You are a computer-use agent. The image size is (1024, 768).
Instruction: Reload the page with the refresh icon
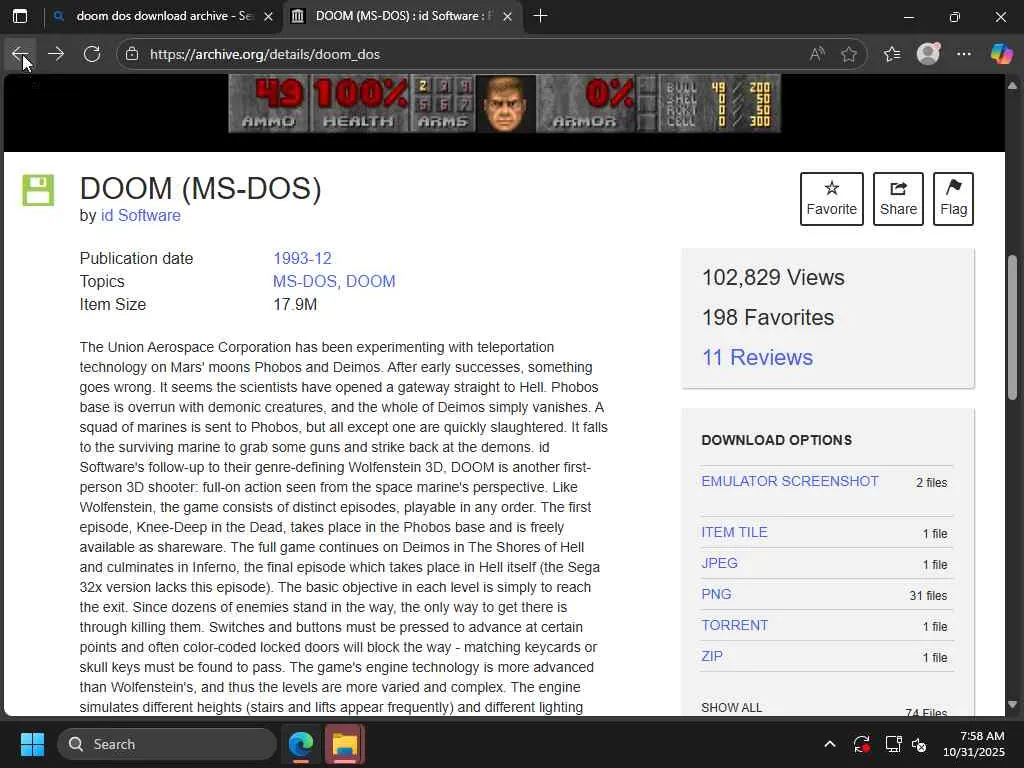tap(92, 54)
